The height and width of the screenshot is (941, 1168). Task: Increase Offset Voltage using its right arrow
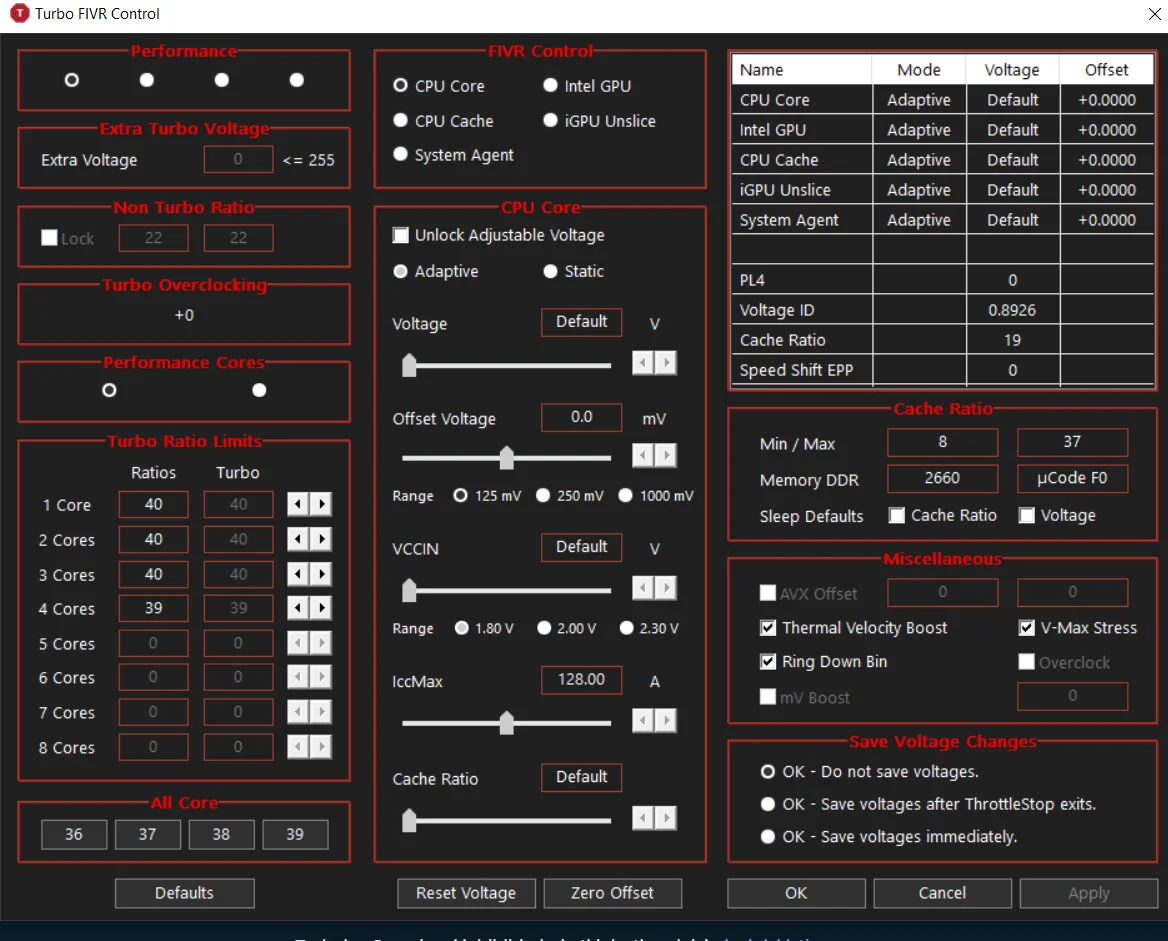[666, 454]
